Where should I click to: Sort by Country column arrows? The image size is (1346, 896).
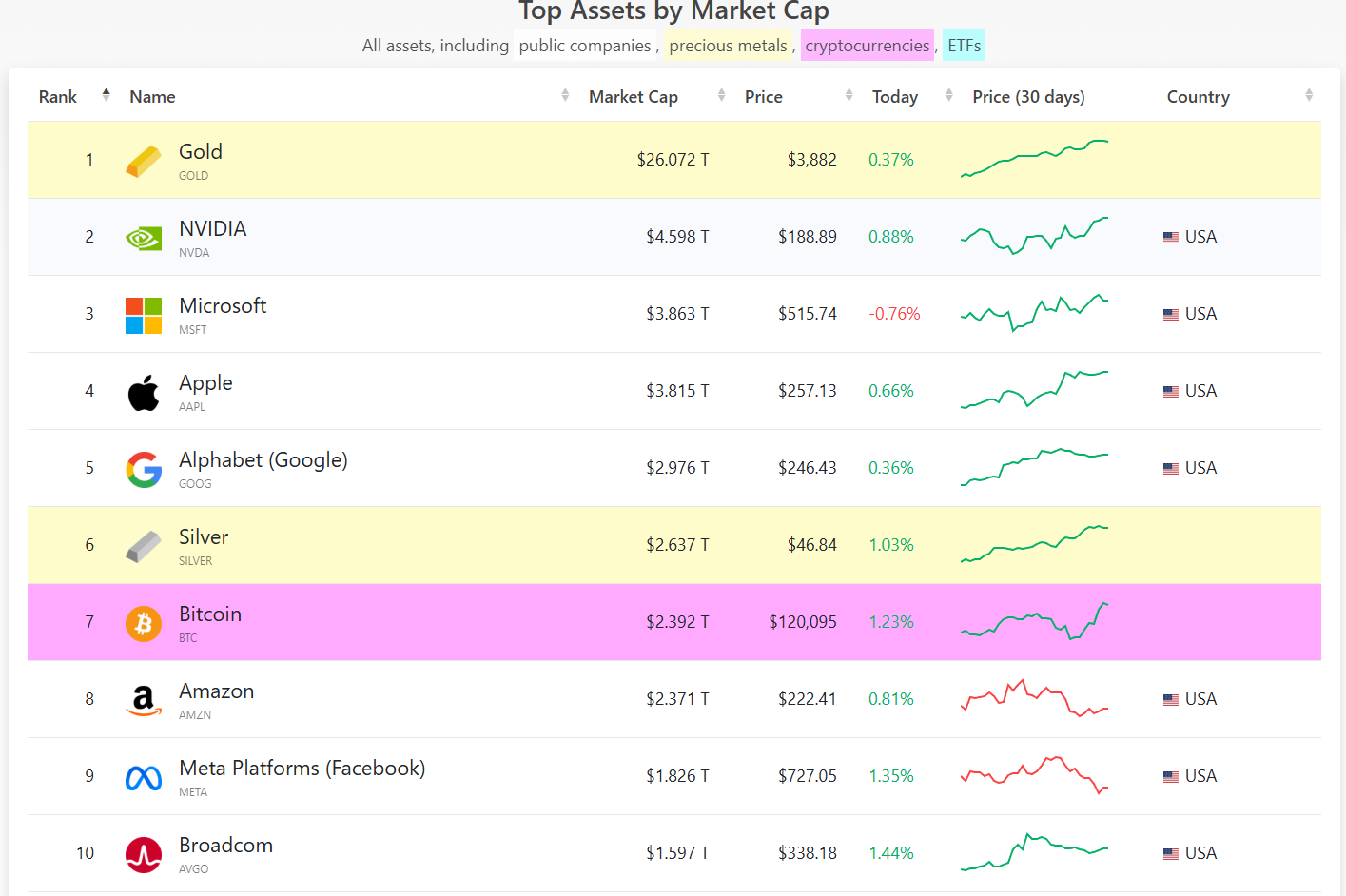pos(1309,95)
